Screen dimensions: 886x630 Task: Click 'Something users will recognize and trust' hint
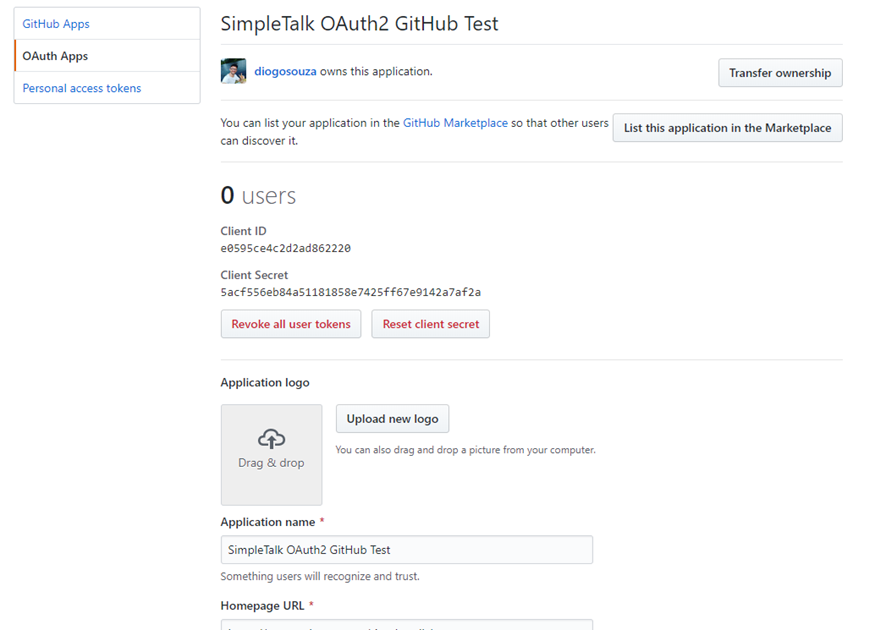pyautogui.click(x=320, y=576)
